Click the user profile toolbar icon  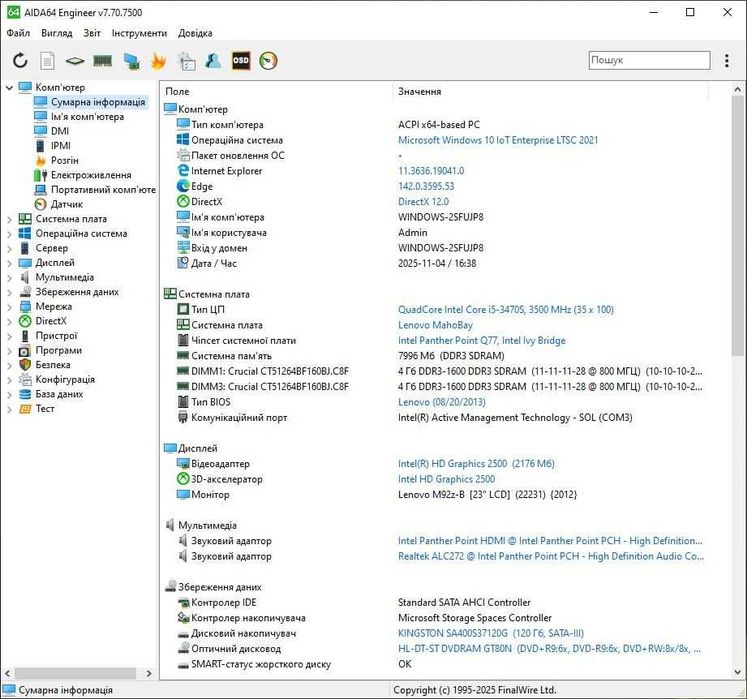coord(213,61)
